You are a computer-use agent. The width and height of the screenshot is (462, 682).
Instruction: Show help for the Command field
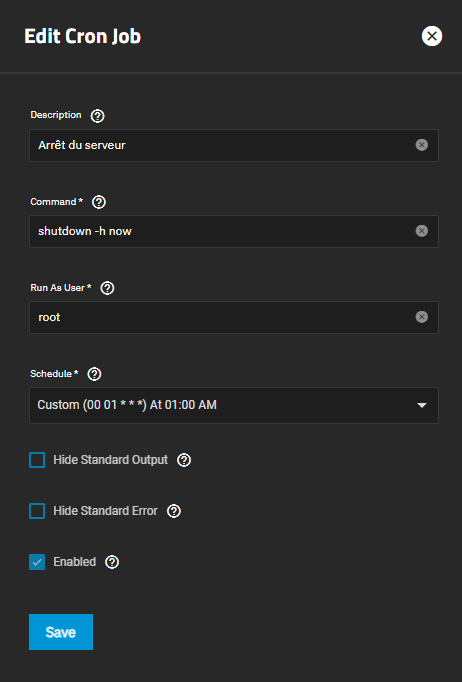coord(99,202)
